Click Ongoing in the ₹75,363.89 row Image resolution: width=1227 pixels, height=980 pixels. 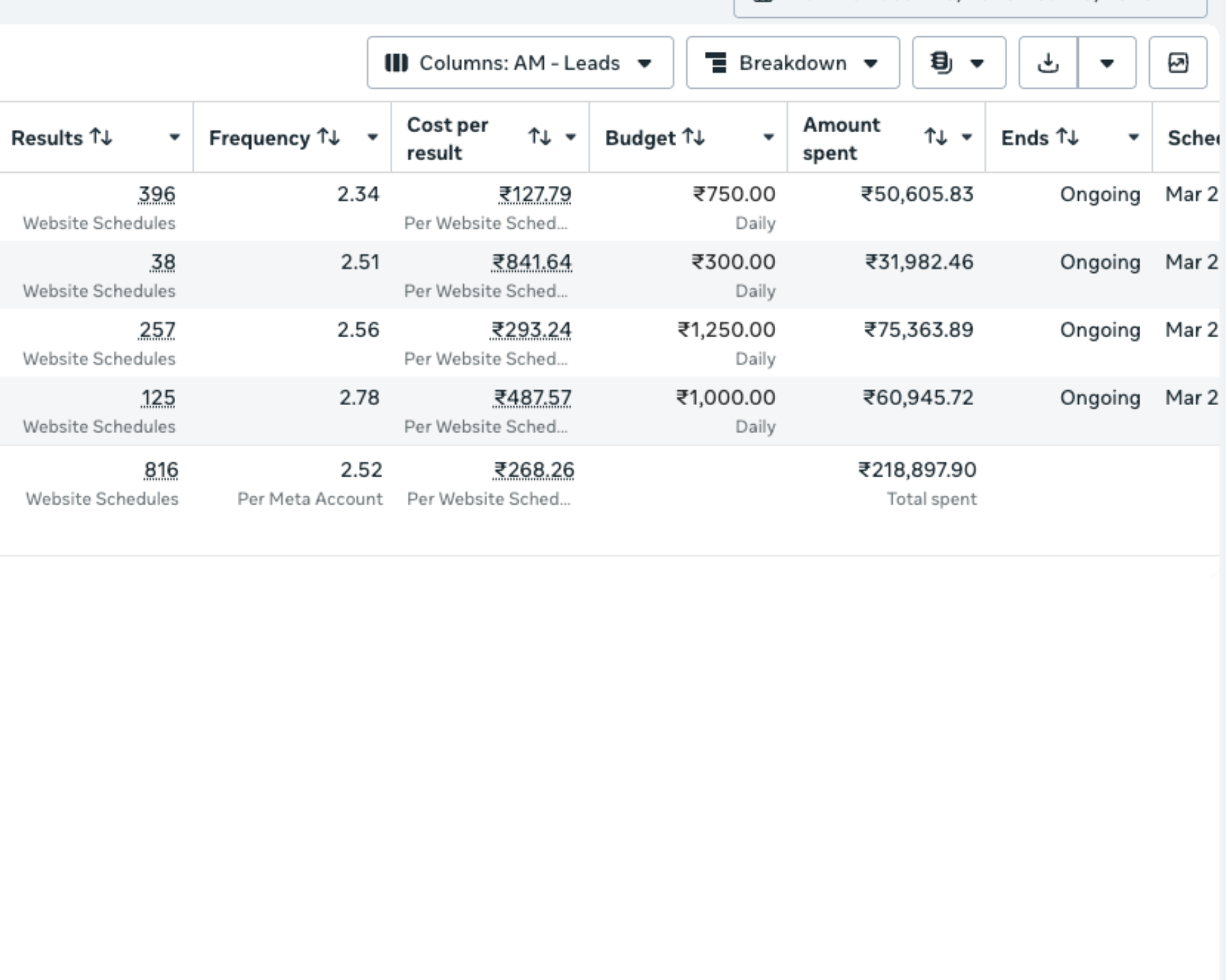1100,330
